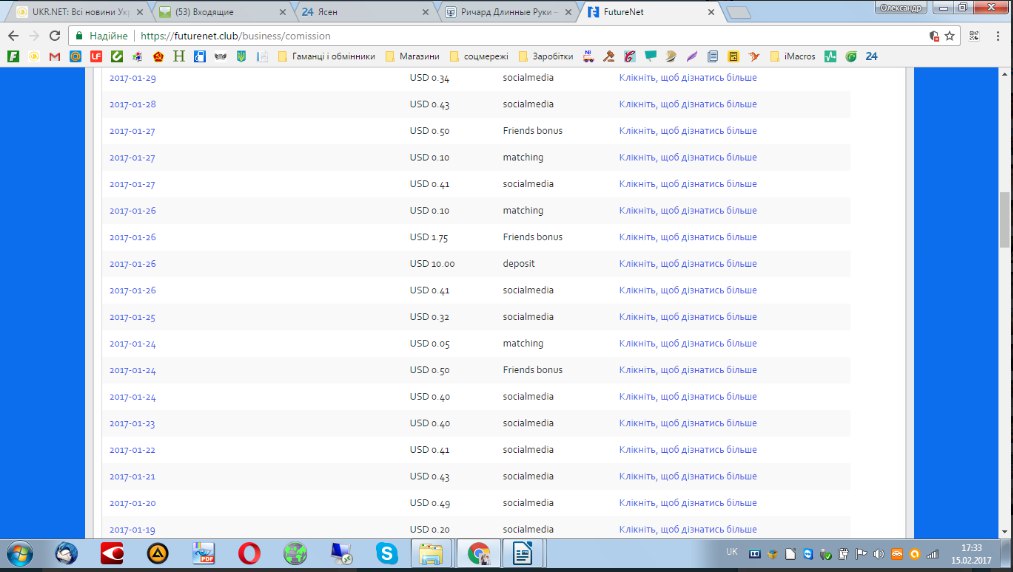Click the futurenet.club address bar
The image size is (1013, 572).
[500, 35]
